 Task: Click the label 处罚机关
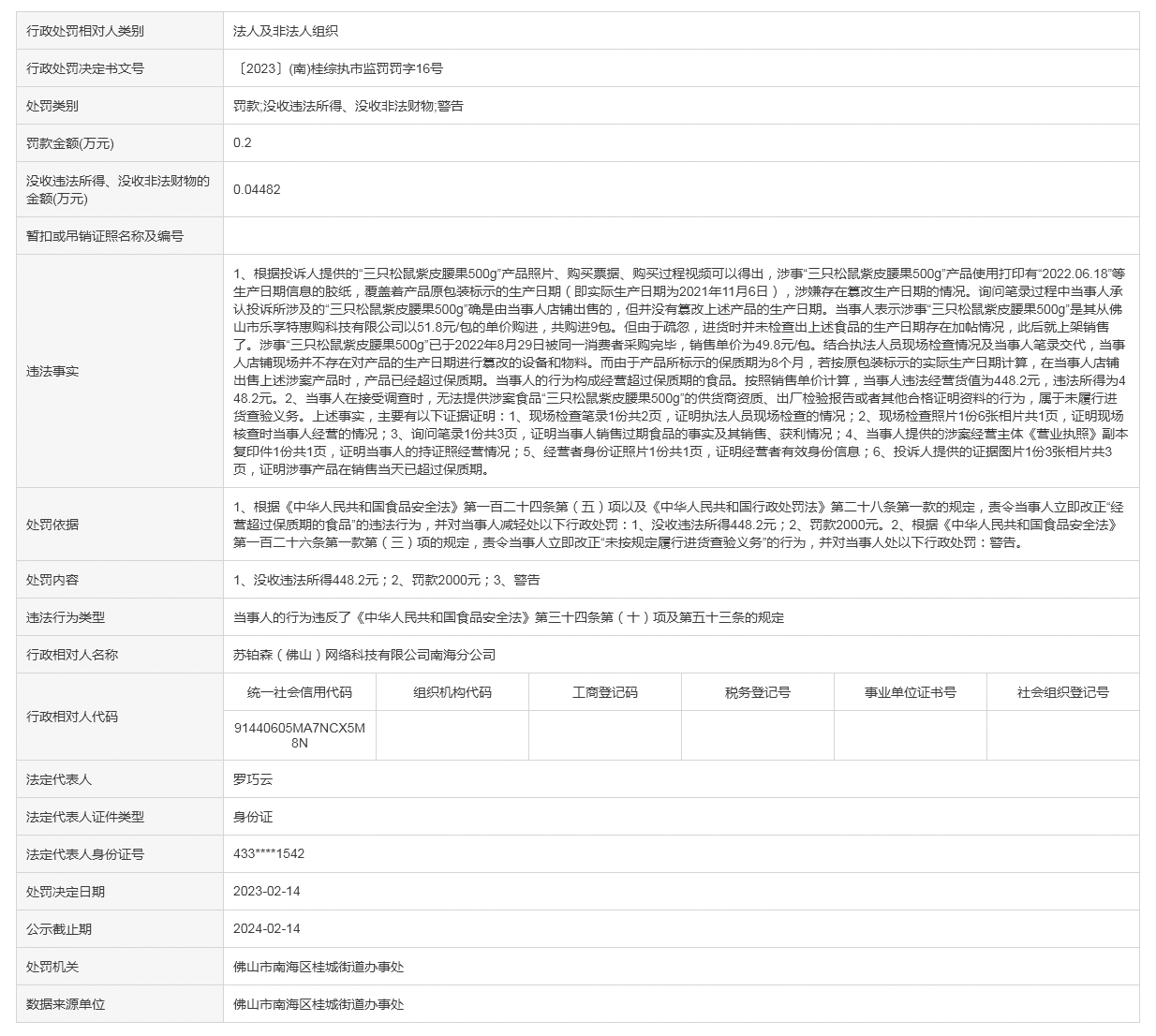click(x=52, y=967)
